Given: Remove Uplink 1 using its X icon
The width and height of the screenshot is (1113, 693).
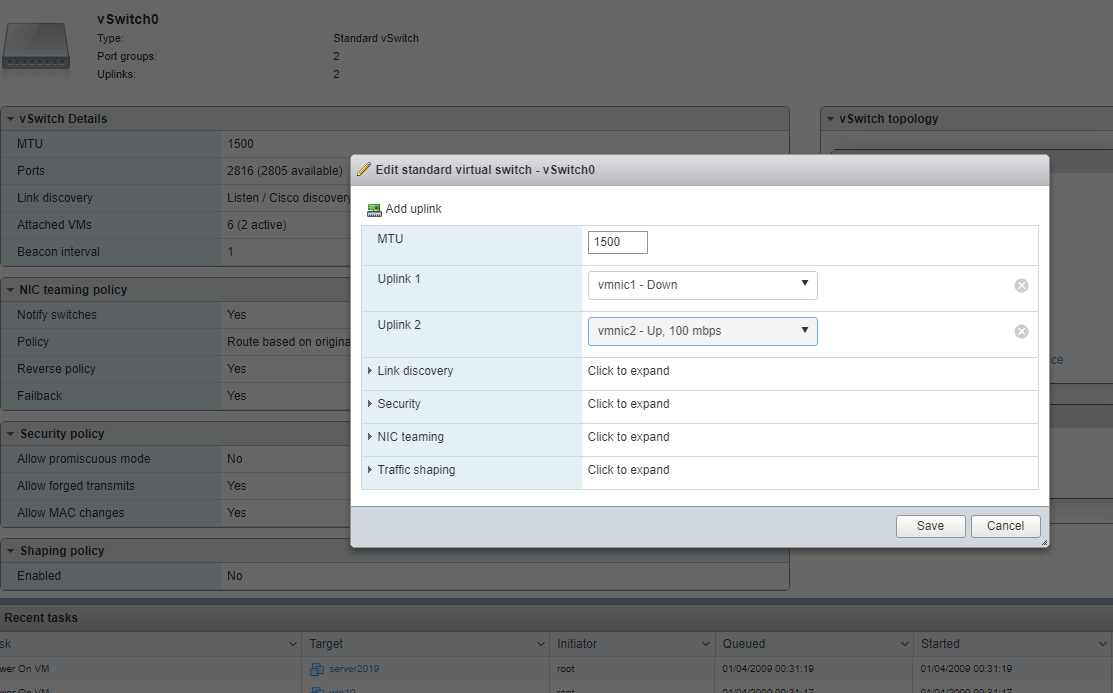Looking at the screenshot, I should pyautogui.click(x=1021, y=285).
